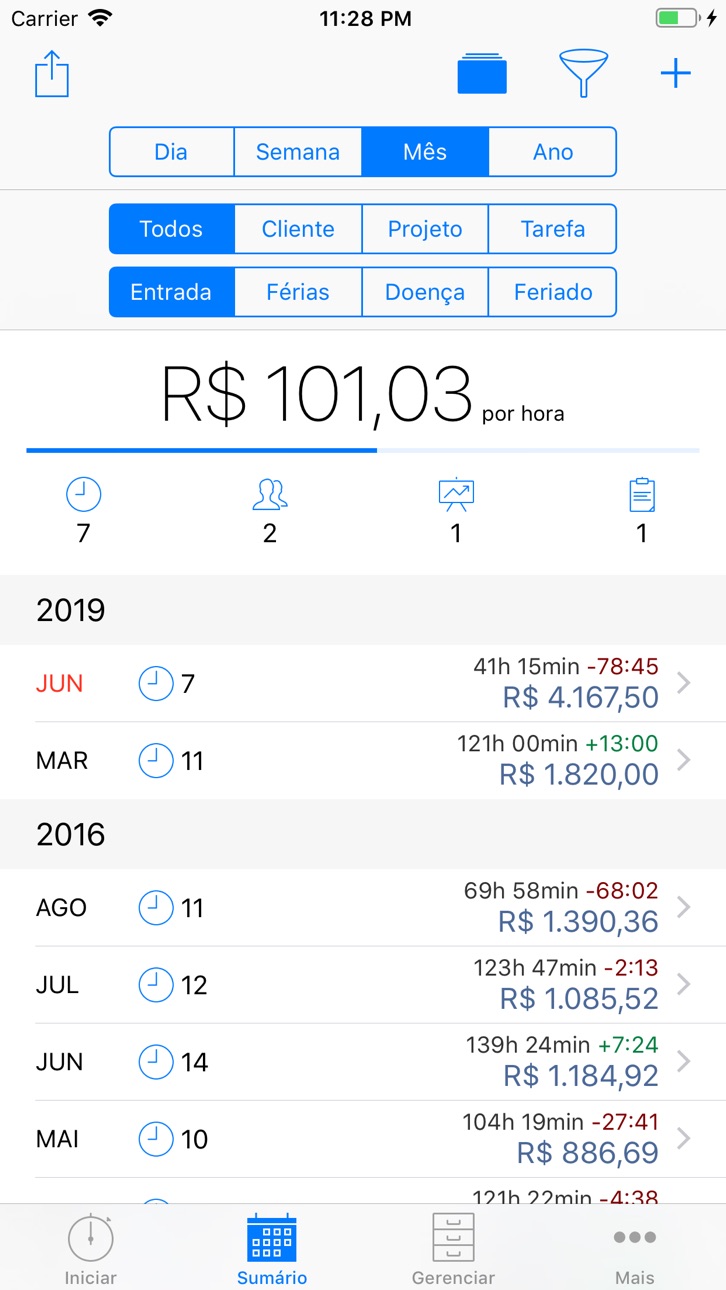
Task: Show Férias entries
Action: click(x=298, y=292)
